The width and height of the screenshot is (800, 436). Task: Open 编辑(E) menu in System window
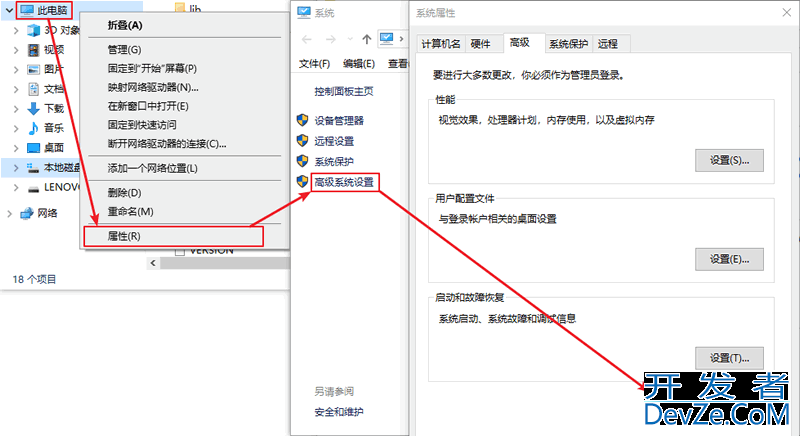pyautogui.click(x=359, y=64)
